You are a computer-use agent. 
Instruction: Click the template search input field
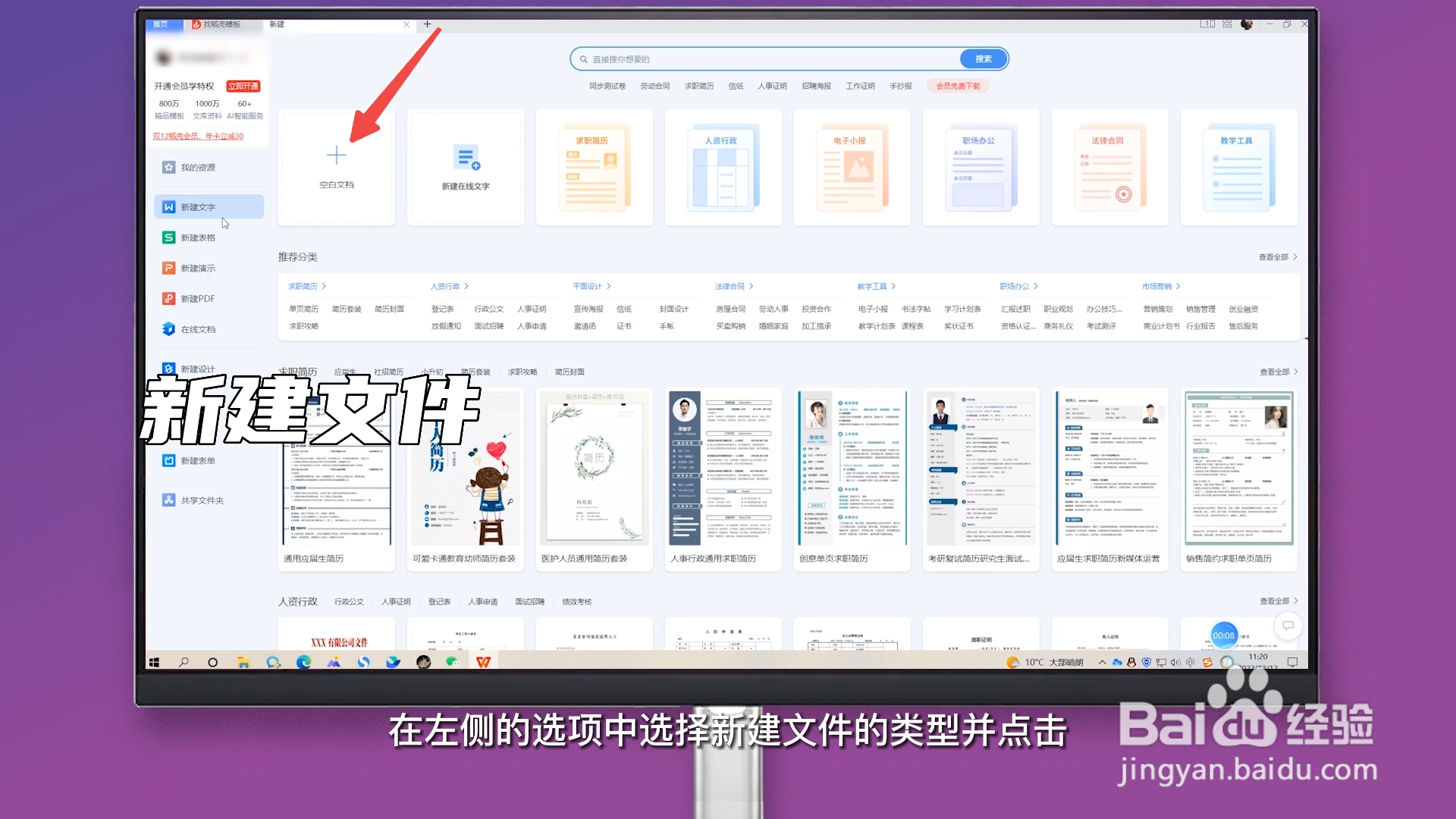766,59
